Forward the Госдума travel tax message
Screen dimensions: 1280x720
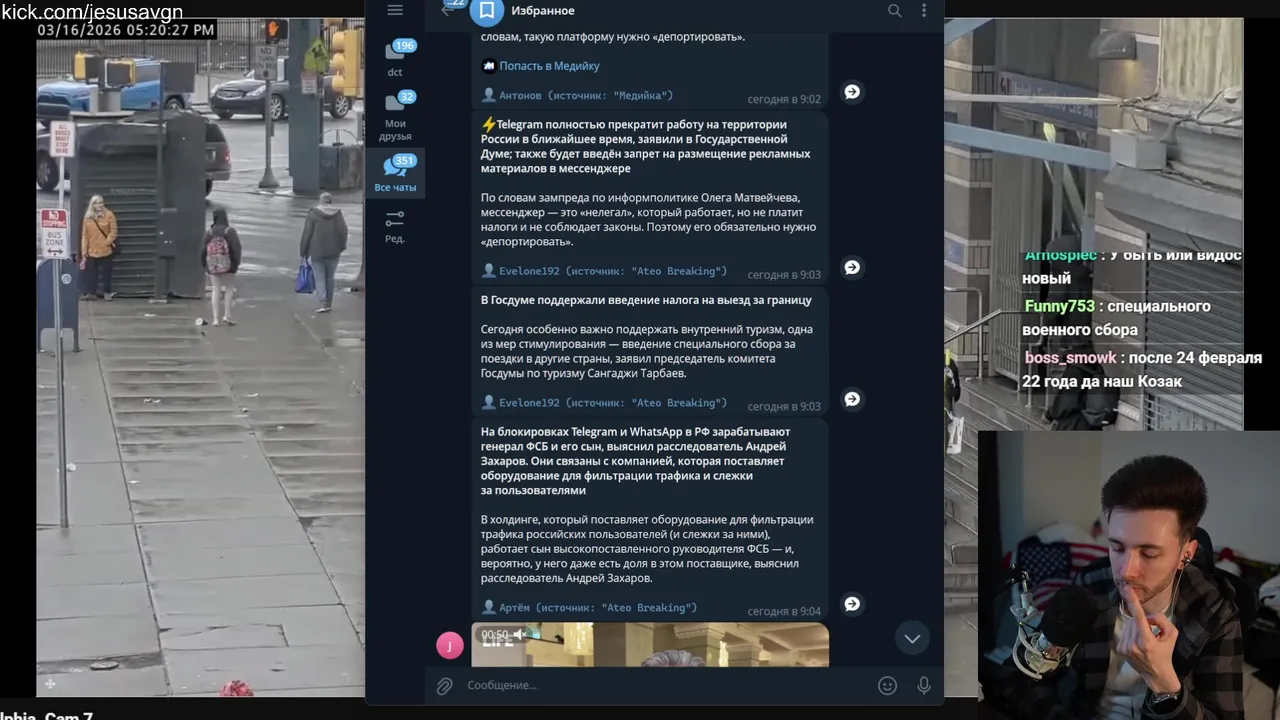(852, 399)
